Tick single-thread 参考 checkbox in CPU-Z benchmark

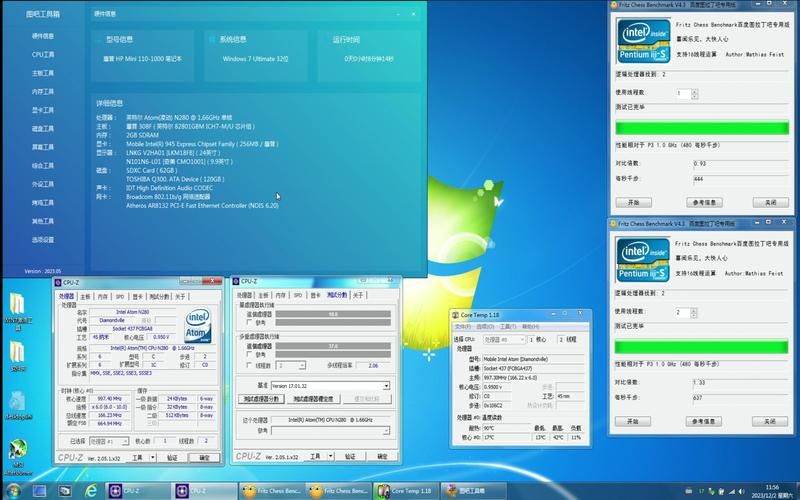click(x=249, y=323)
